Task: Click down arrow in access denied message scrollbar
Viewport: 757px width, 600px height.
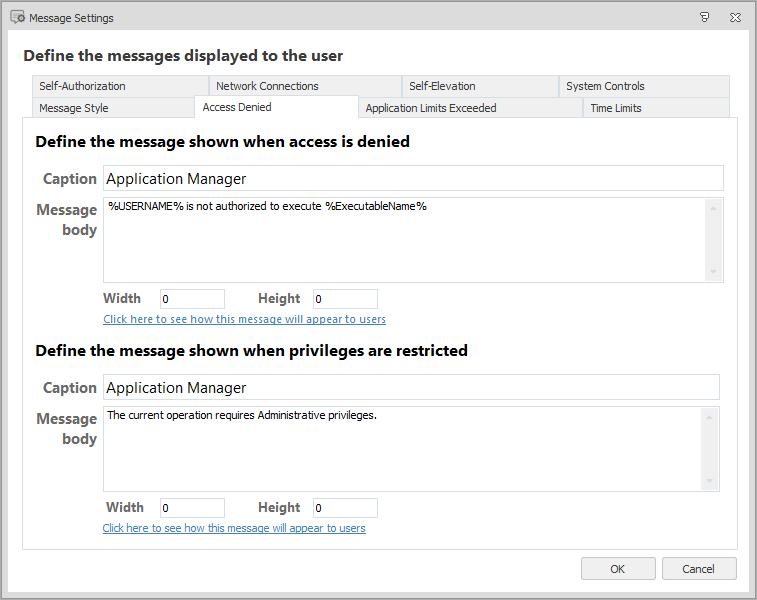Action: click(x=714, y=272)
